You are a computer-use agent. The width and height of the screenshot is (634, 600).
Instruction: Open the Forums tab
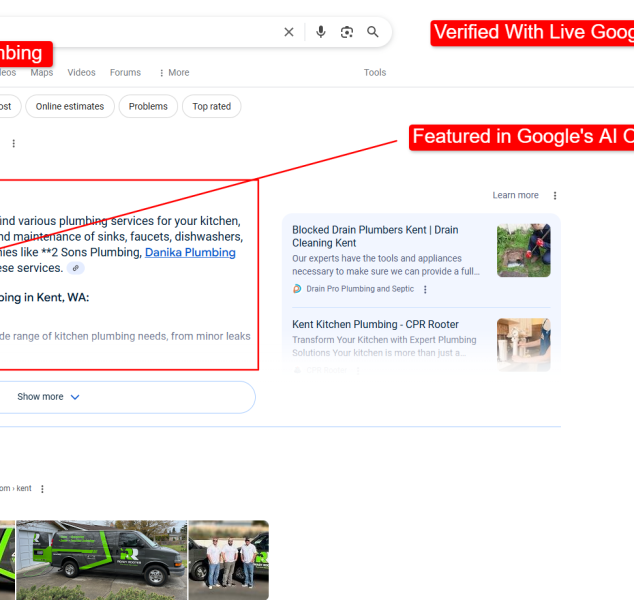coord(125,72)
